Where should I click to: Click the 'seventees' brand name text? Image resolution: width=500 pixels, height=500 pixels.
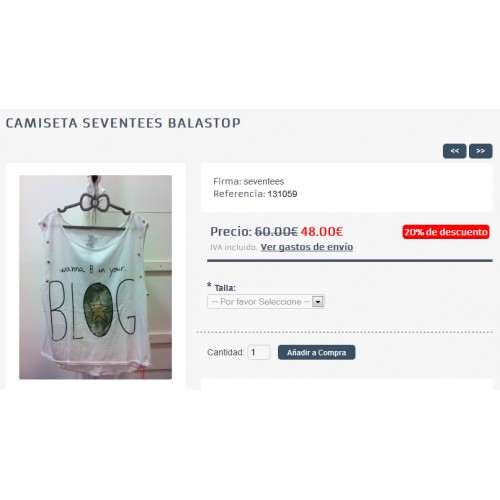pyautogui.click(x=264, y=181)
